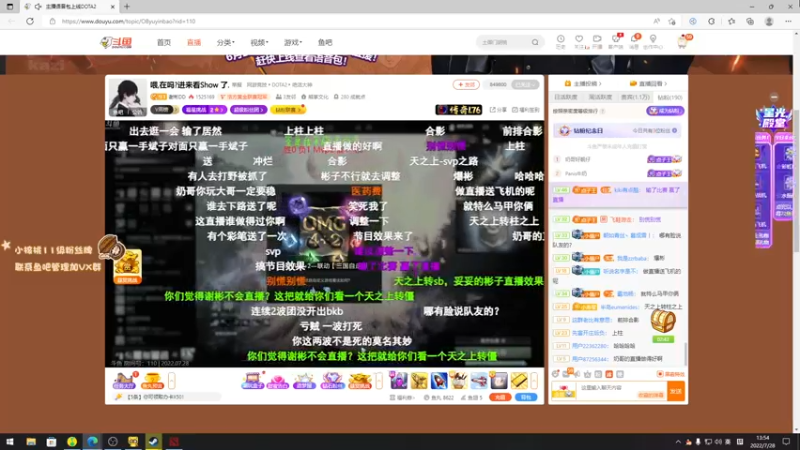The image size is (800, 450).
Task: Select the cake dessert gift icon
Action: click(x=459, y=381)
